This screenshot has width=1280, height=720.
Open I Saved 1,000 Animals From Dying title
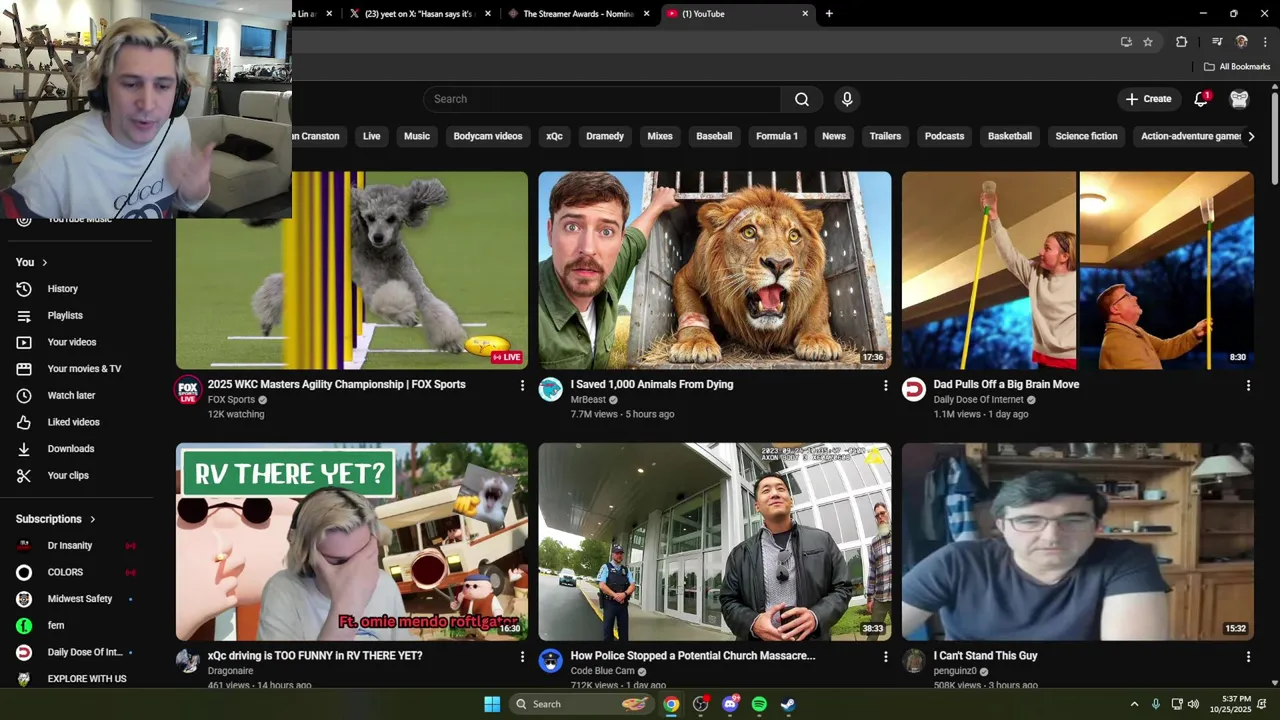coord(652,384)
